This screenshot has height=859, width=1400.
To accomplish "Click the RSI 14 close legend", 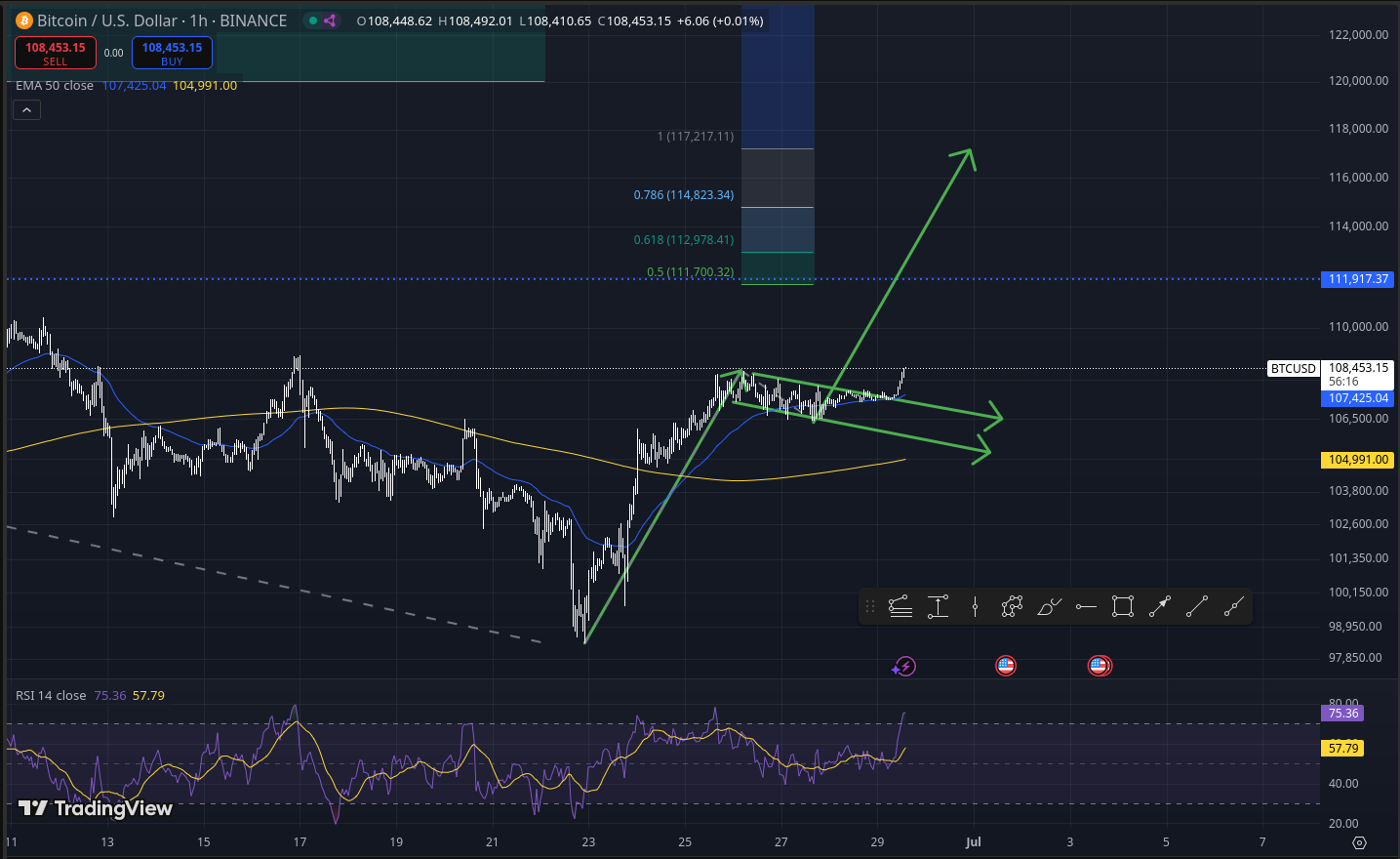I will coord(51,696).
